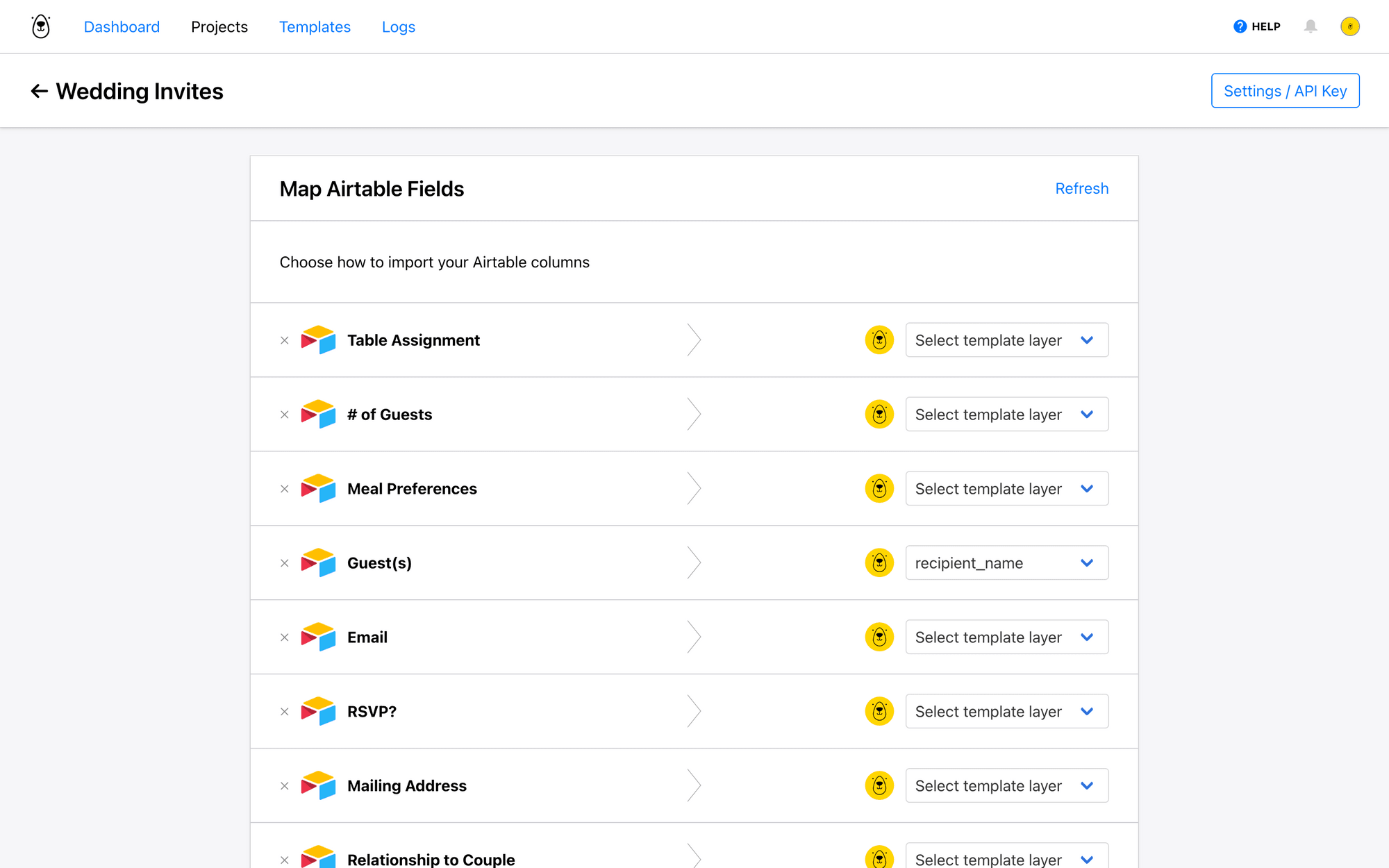Click the user avatar in the top right
Screen dimensions: 1389x868
click(1350, 26)
